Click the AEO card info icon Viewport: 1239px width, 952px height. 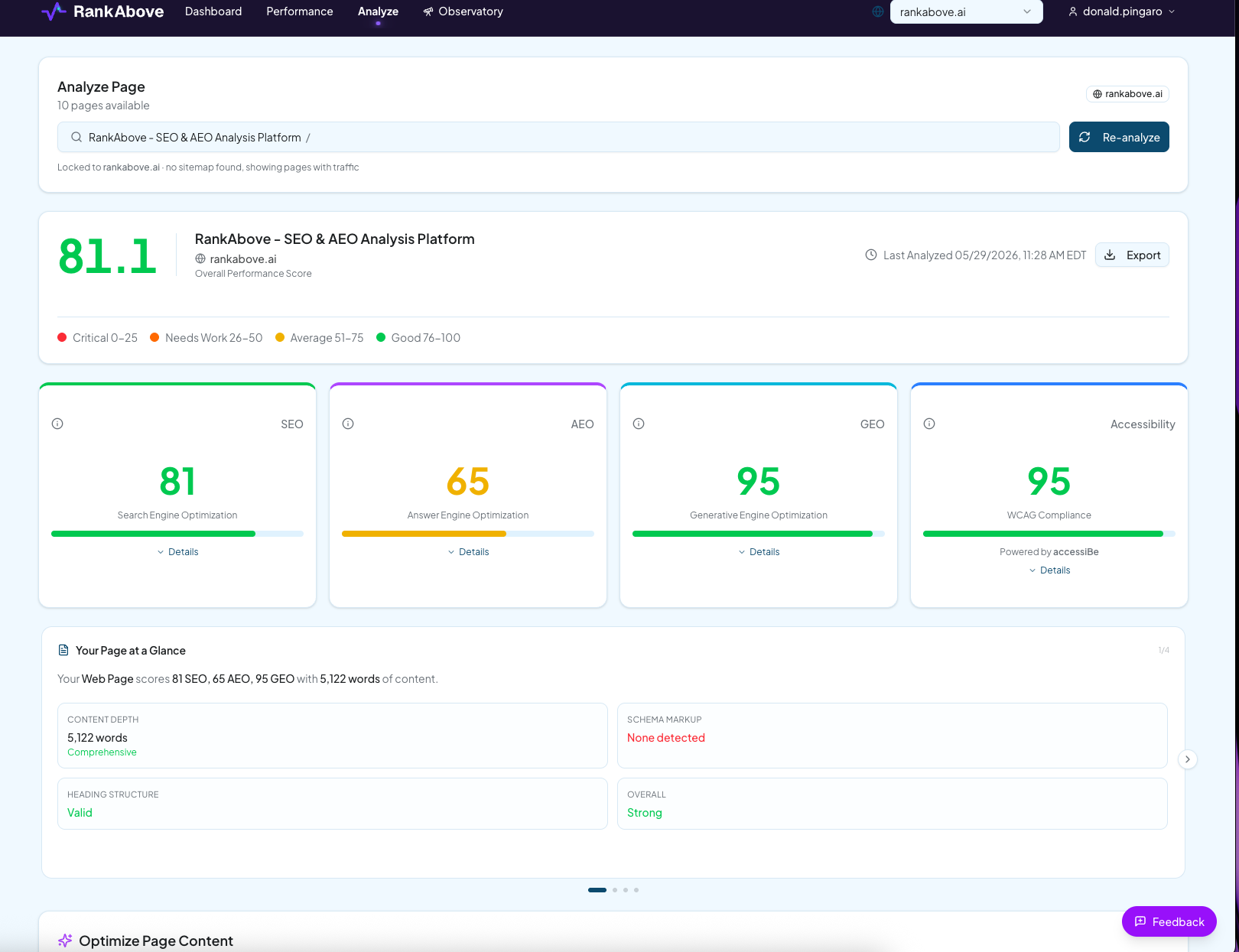[x=348, y=424]
